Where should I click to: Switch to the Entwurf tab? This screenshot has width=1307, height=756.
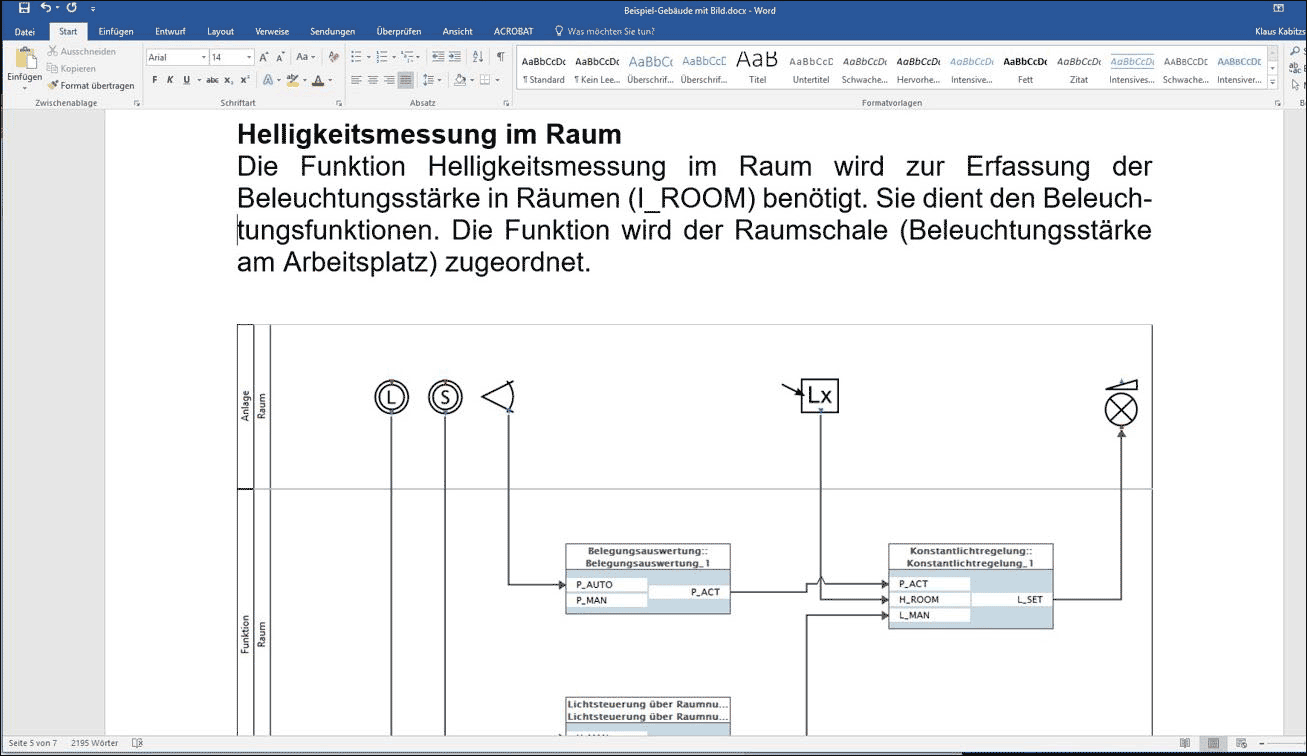[170, 31]
